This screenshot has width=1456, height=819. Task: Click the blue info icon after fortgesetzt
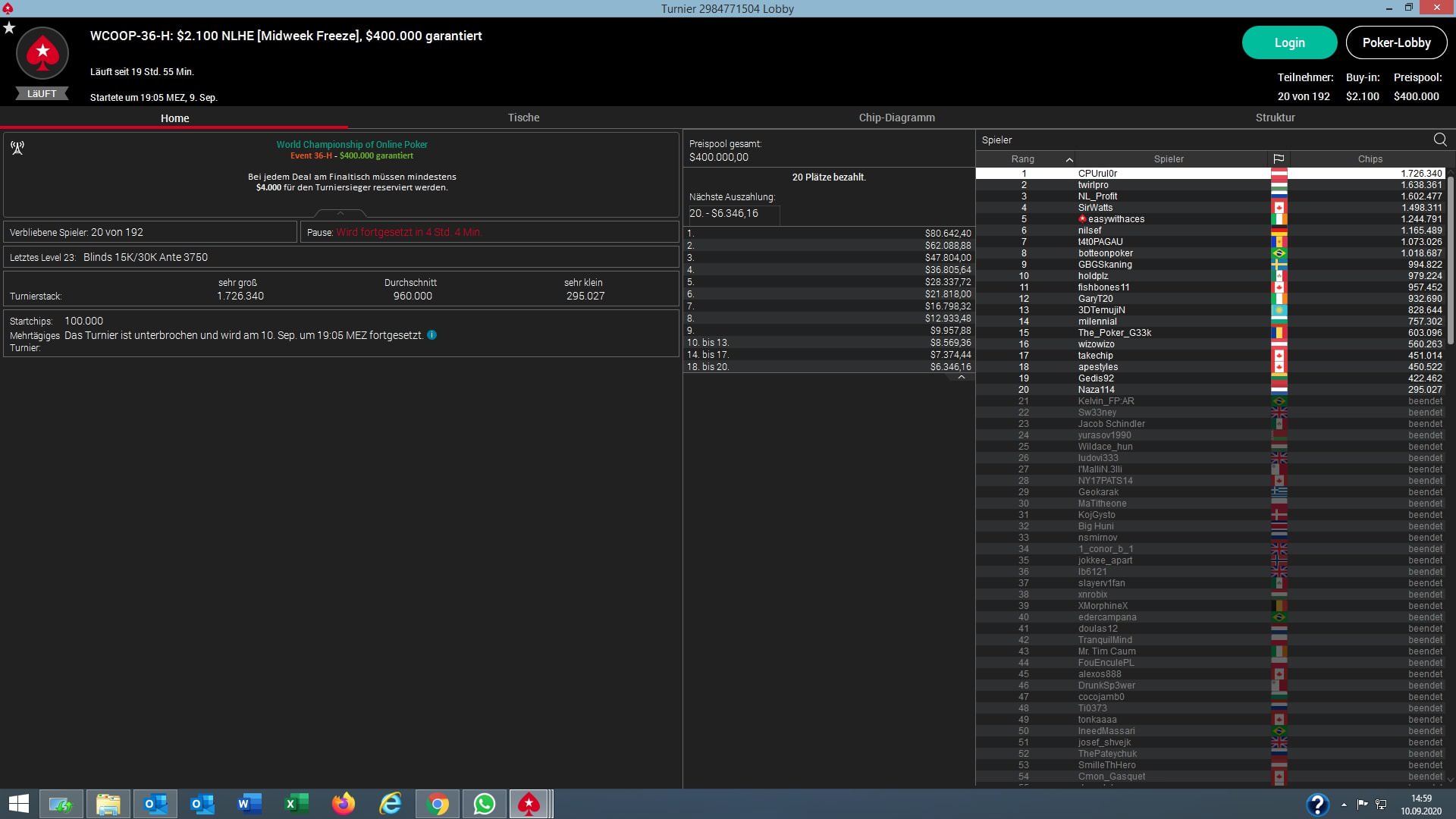(x=431, y=335)
